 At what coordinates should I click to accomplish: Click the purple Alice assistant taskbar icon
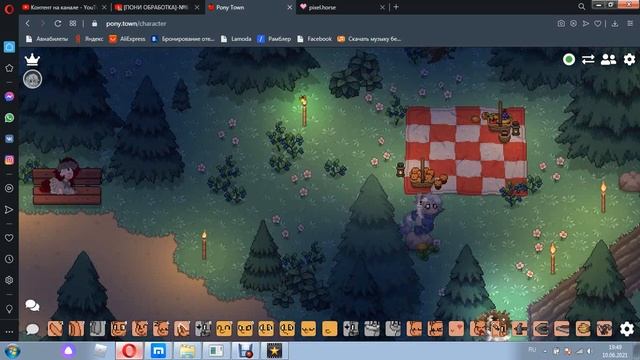click(x=69, y=351)
